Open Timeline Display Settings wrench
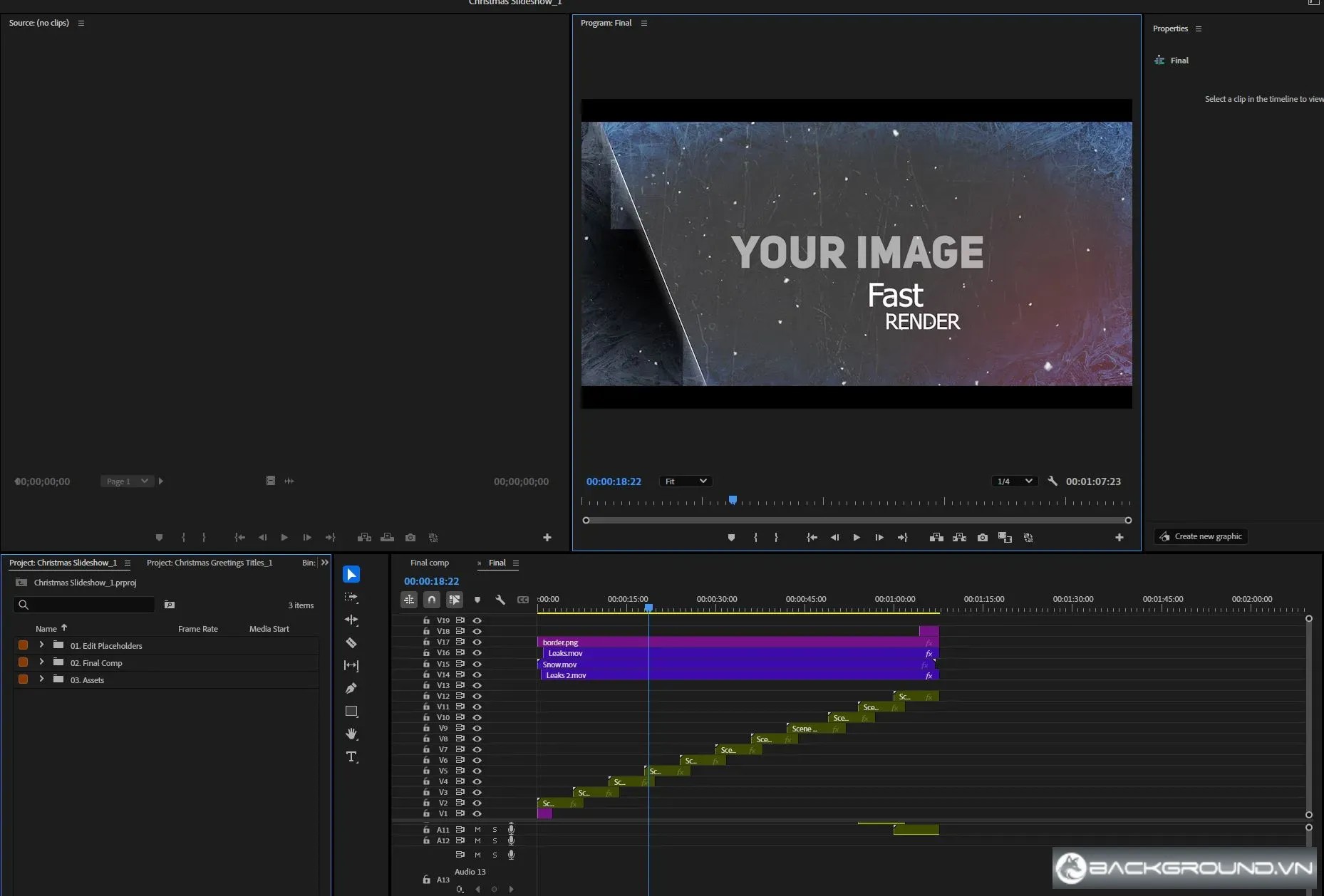The width and height of the screenshot is (1324, 896). (x=500, y=600)
